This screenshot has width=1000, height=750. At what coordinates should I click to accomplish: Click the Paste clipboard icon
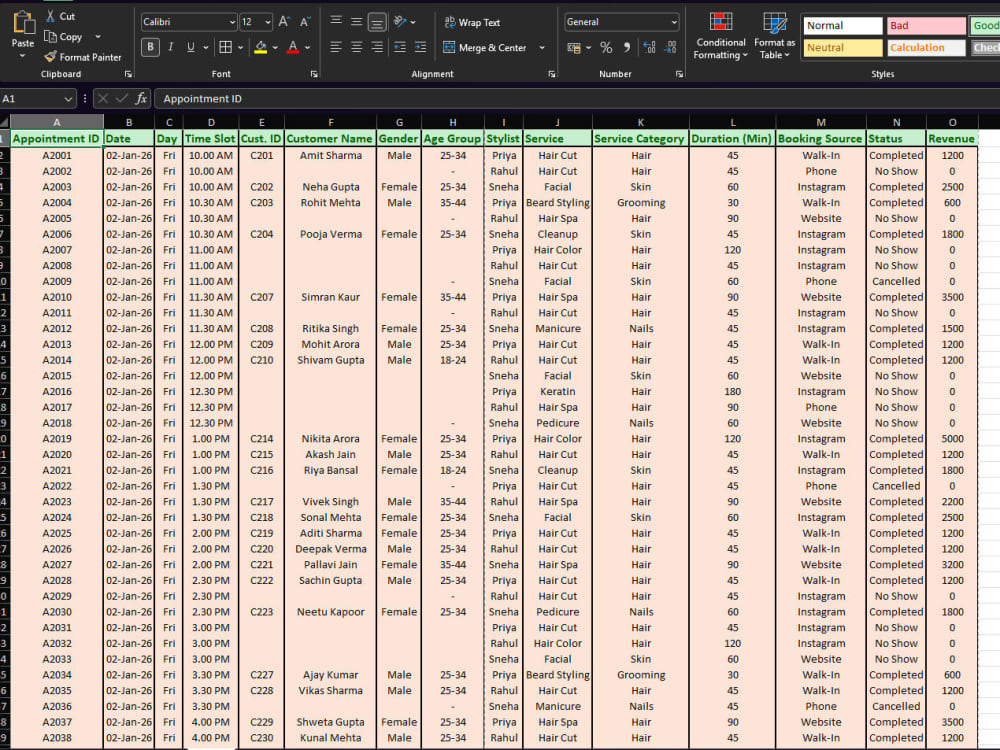(23, 23)
